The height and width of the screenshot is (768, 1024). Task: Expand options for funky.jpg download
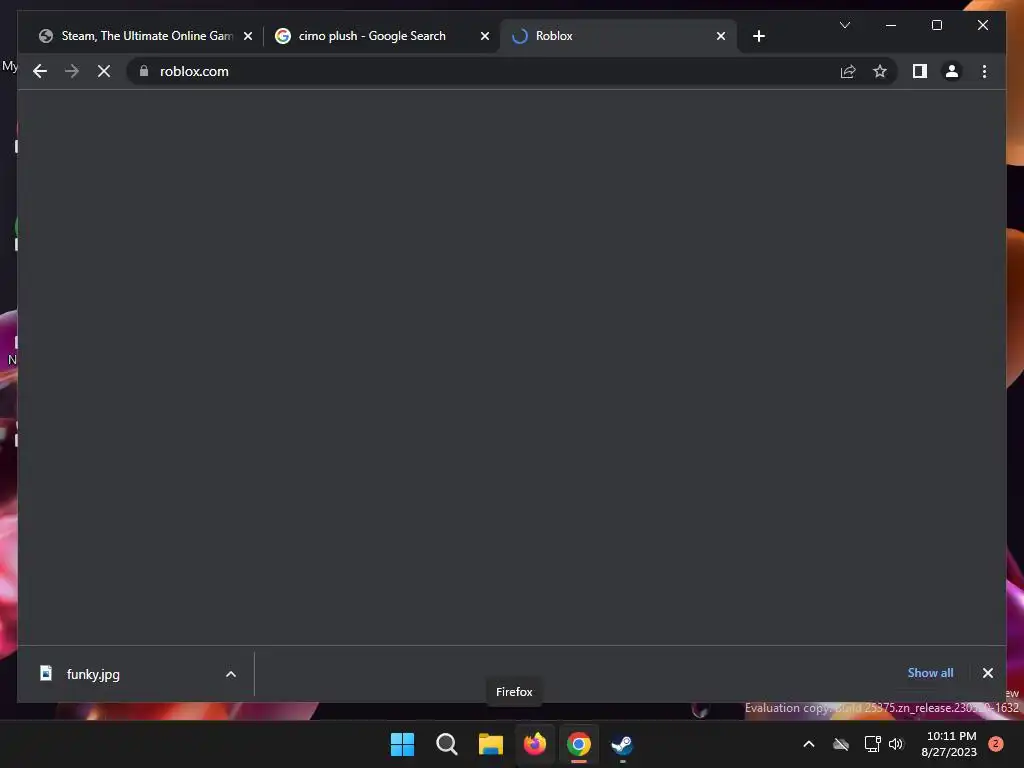coord(231,674)
